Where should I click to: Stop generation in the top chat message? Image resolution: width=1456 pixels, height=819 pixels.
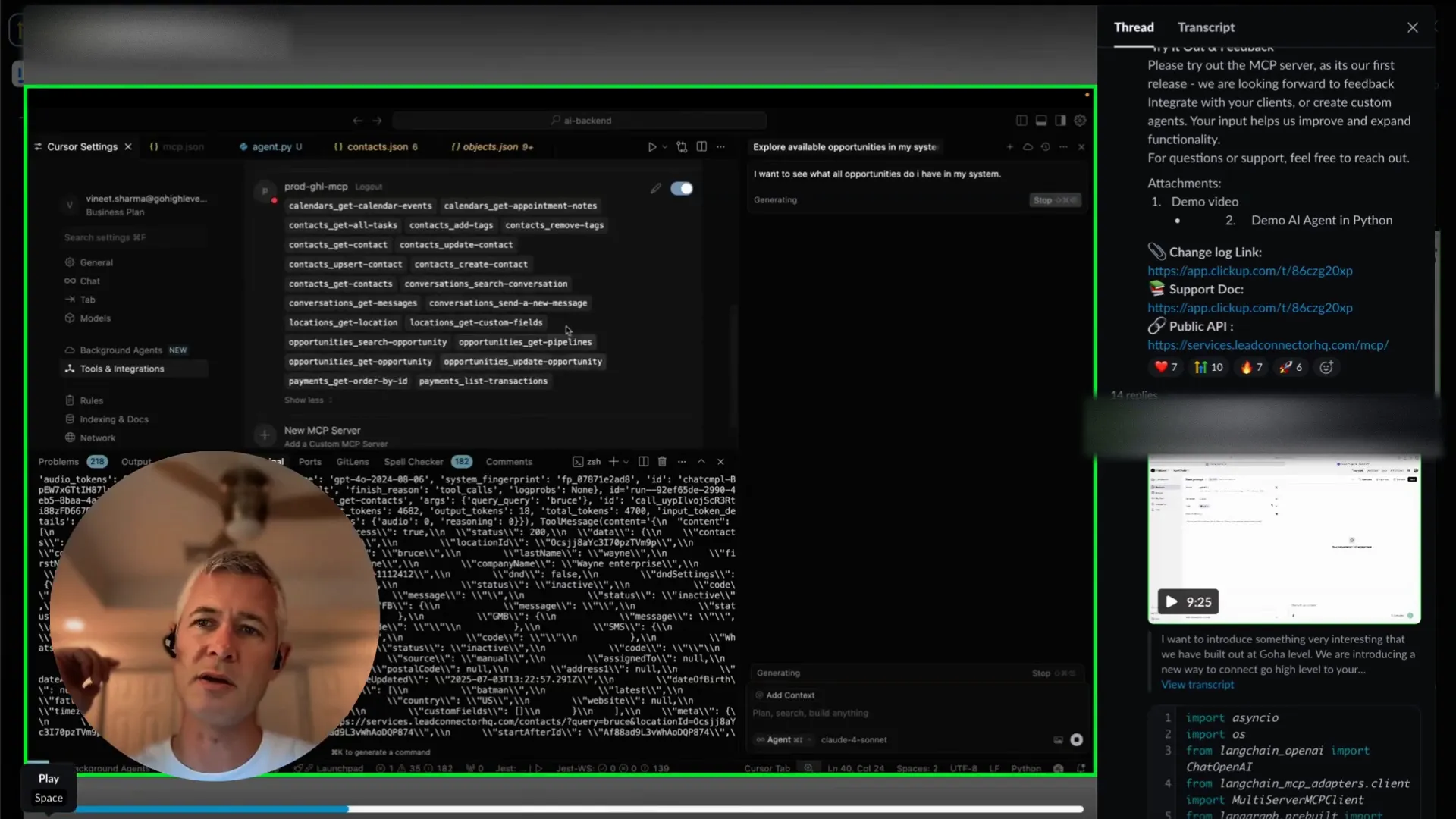(1054, 200)
